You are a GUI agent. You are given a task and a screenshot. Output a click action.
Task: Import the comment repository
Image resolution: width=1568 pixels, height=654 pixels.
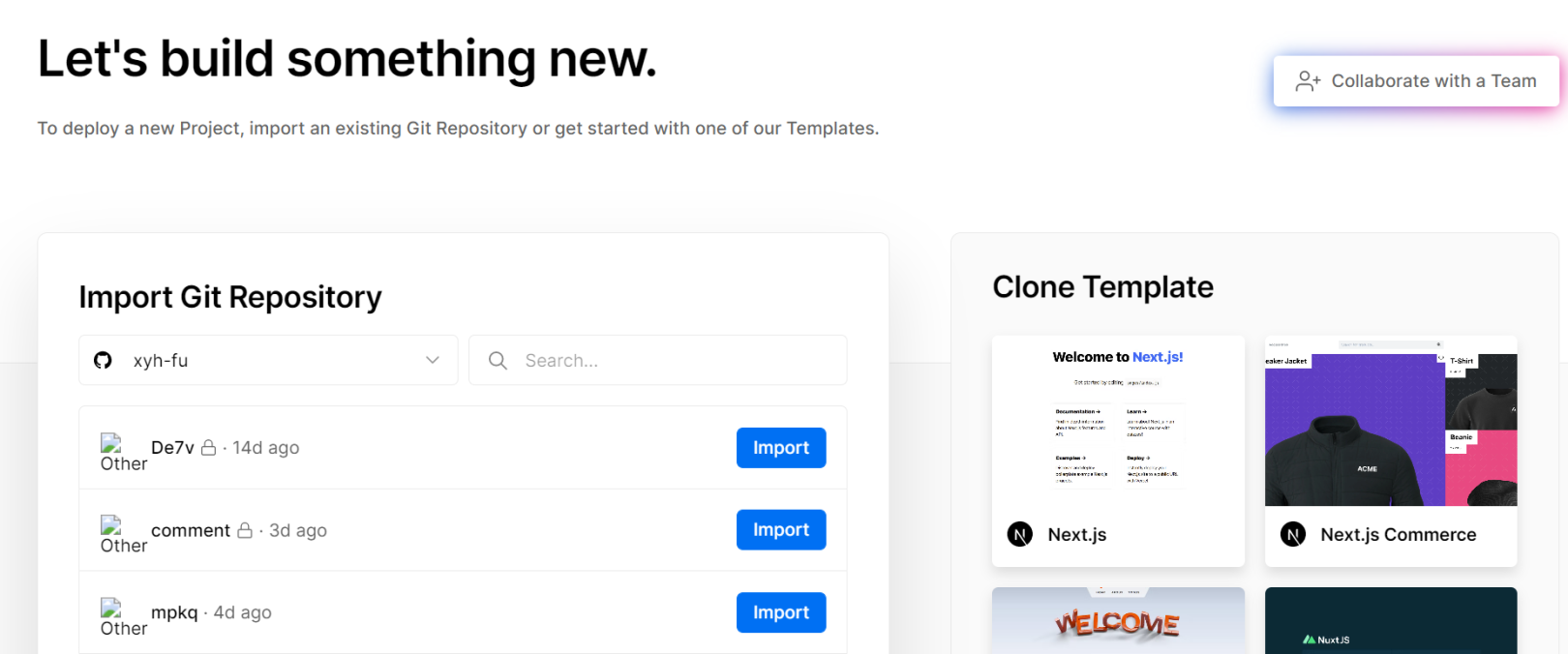(x=780, y=530)
